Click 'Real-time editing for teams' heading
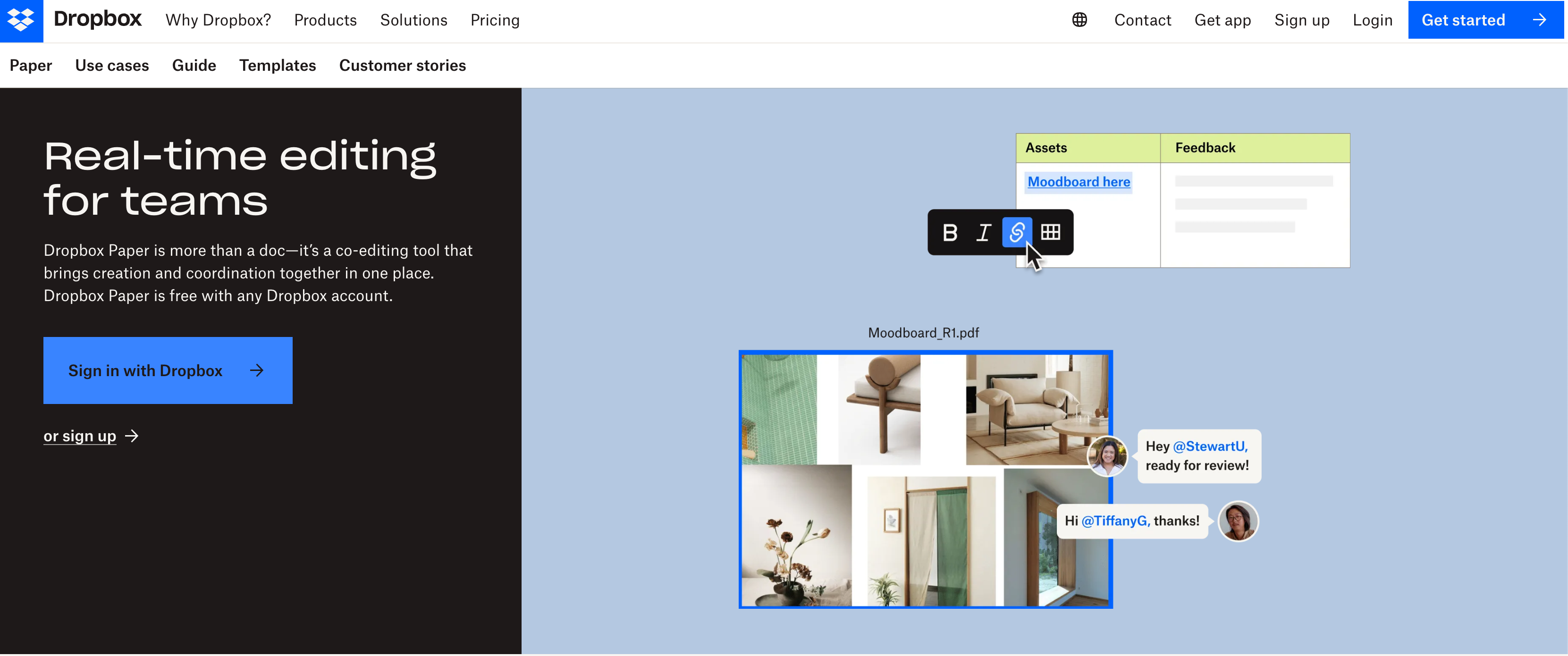 (240, 178)
